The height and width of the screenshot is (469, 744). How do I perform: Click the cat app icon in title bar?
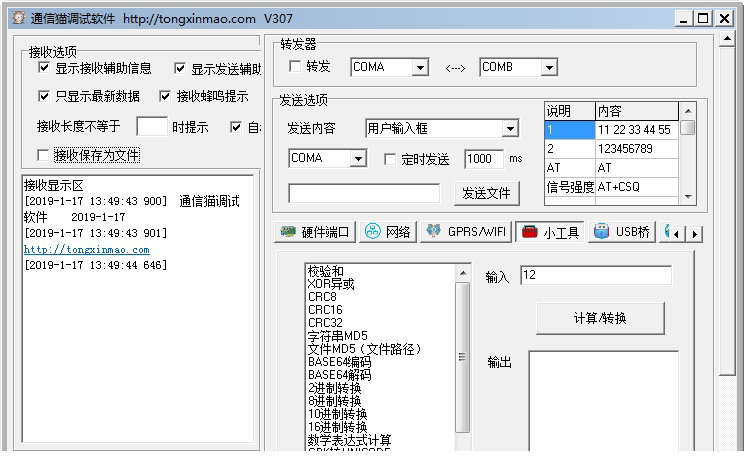19,18
